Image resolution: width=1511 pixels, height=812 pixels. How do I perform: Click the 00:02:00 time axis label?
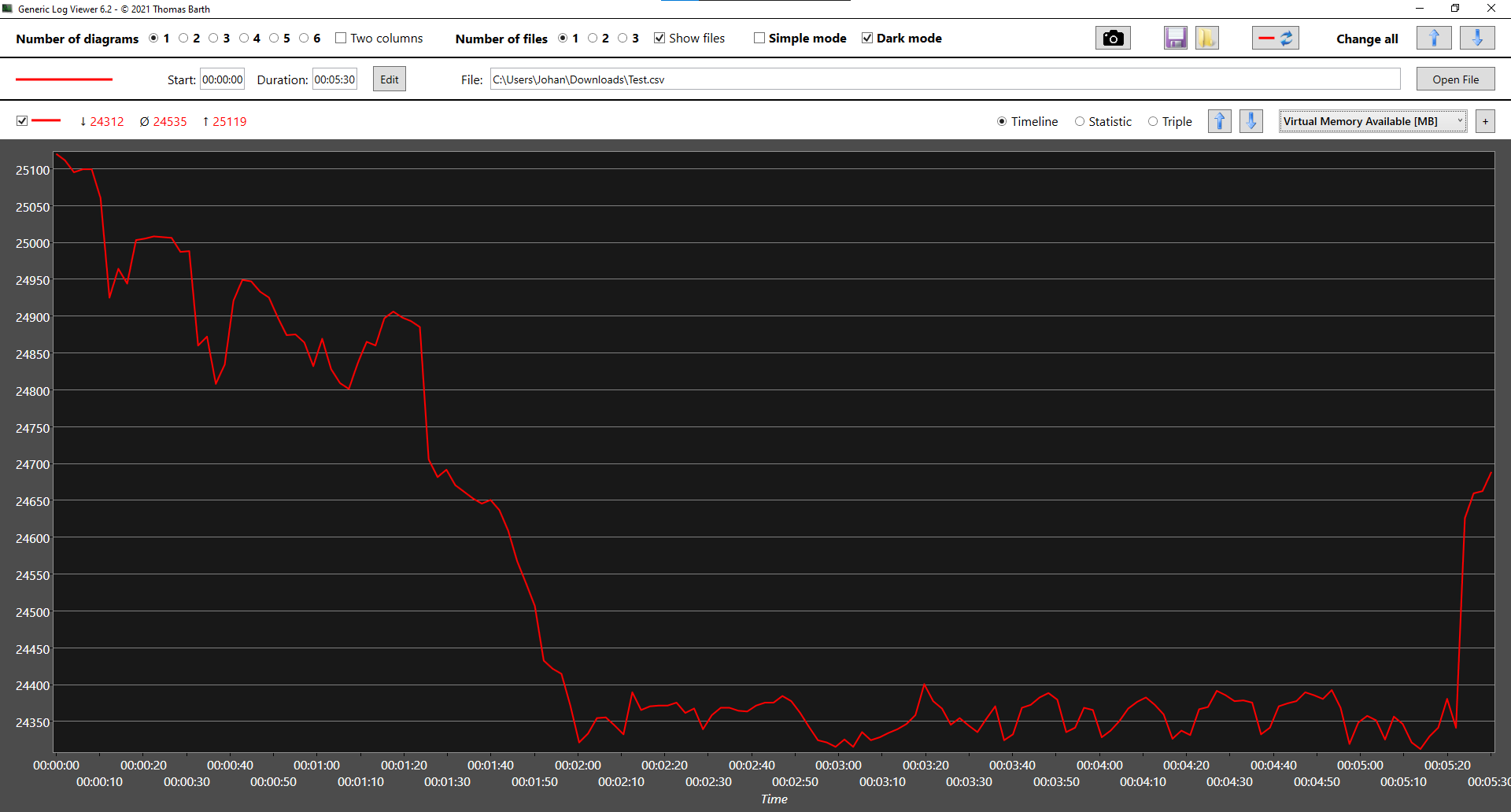coord(578,765)
